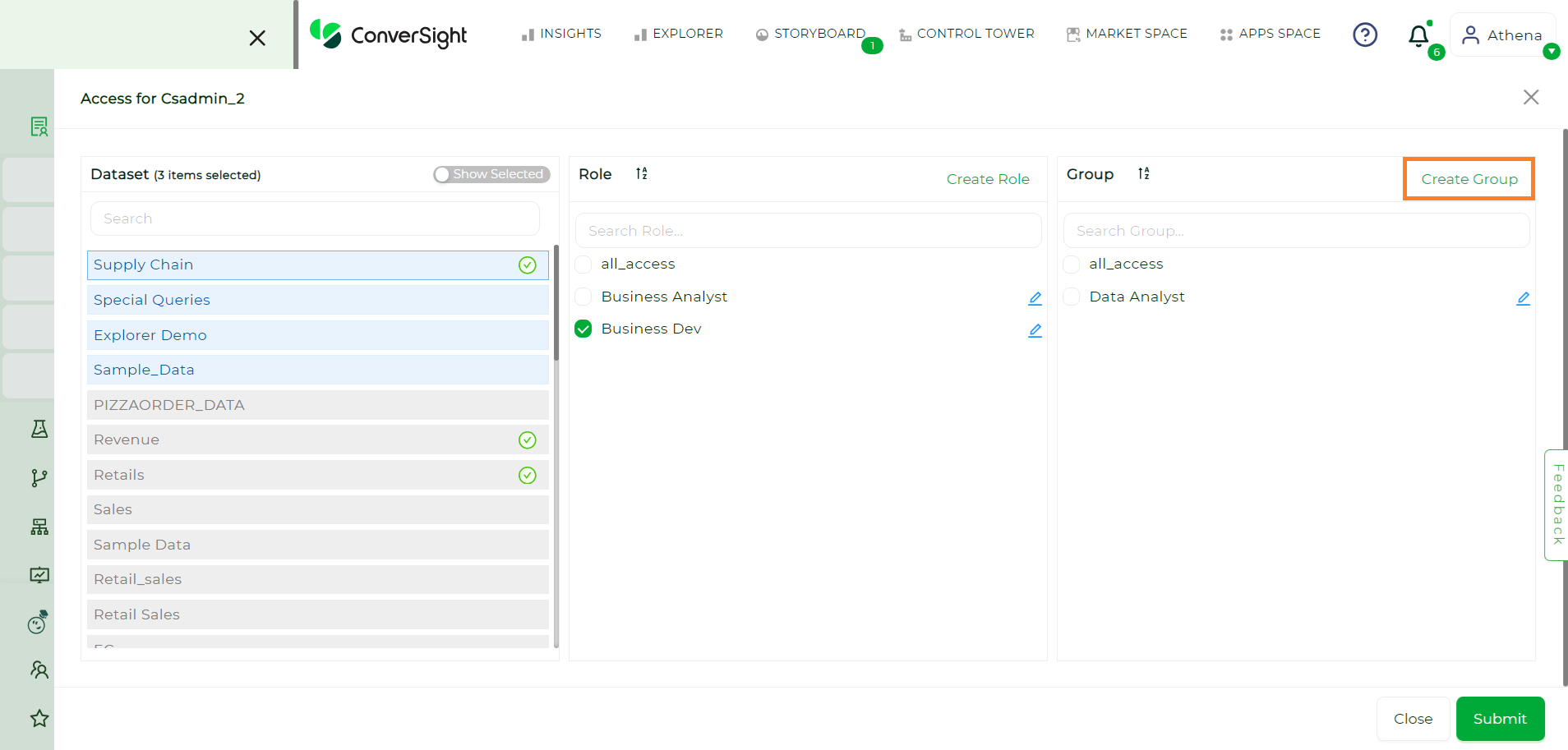Select the Explorer Demo dataset
Image resolution: width=1568 pixels, height=750 pixels.
click(318, 335)
